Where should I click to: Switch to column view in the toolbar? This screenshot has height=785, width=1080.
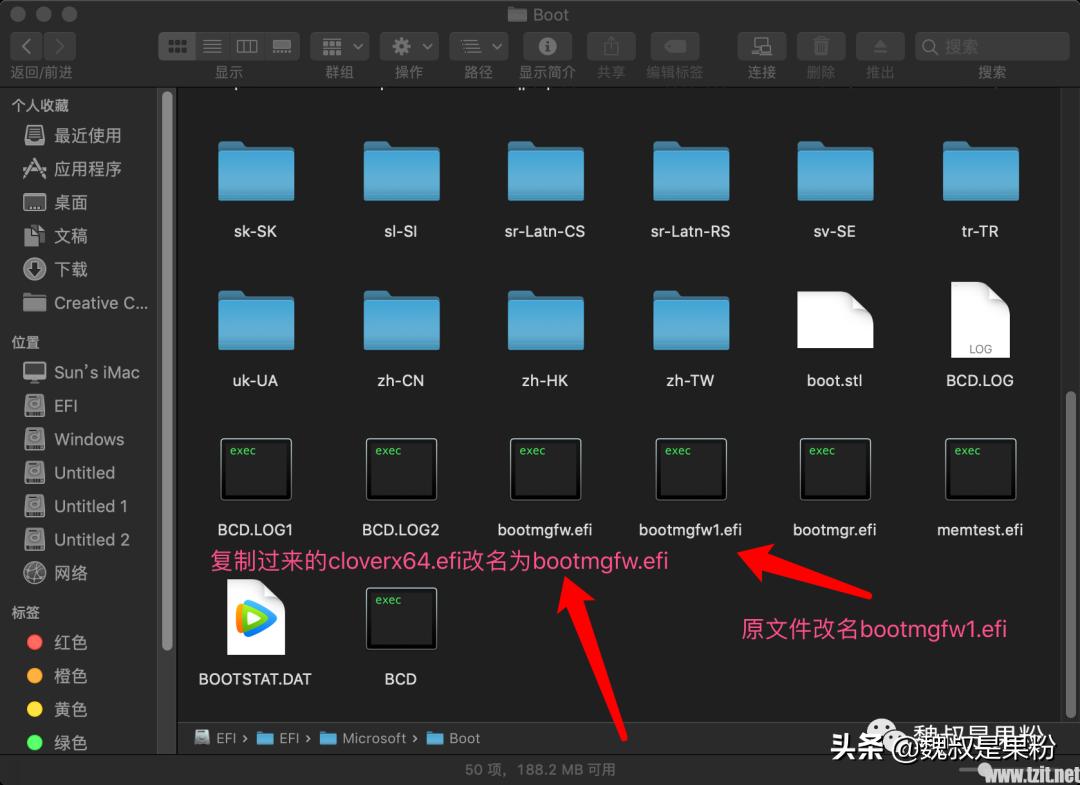[x=246, y=46]
